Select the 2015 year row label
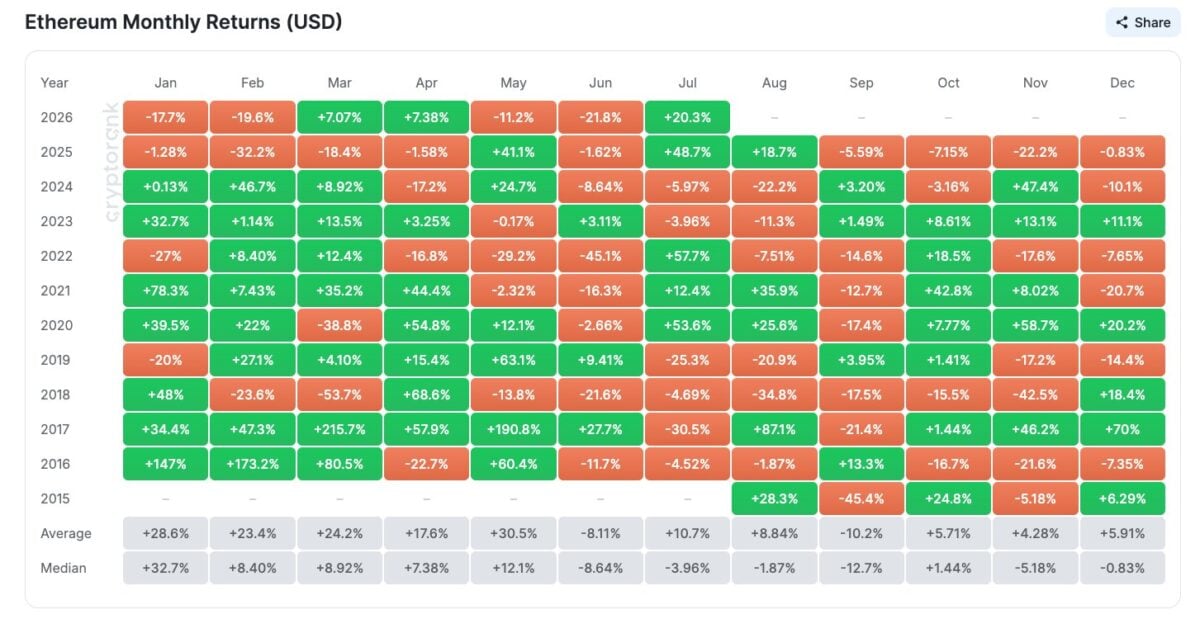This screenshot has width=1200, height=619. [56, 499]
